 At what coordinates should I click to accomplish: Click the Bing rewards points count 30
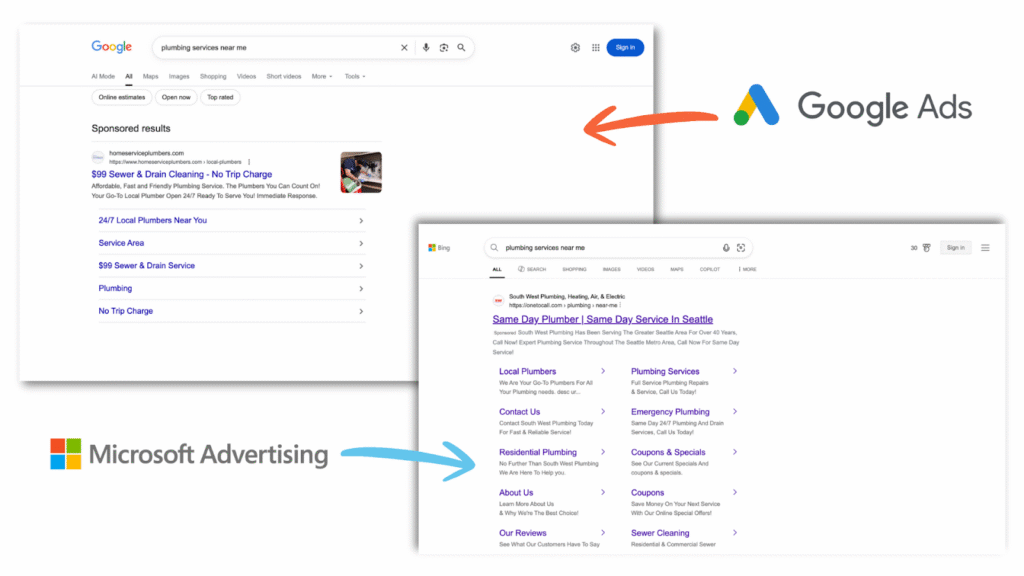(x=914, y=248)
